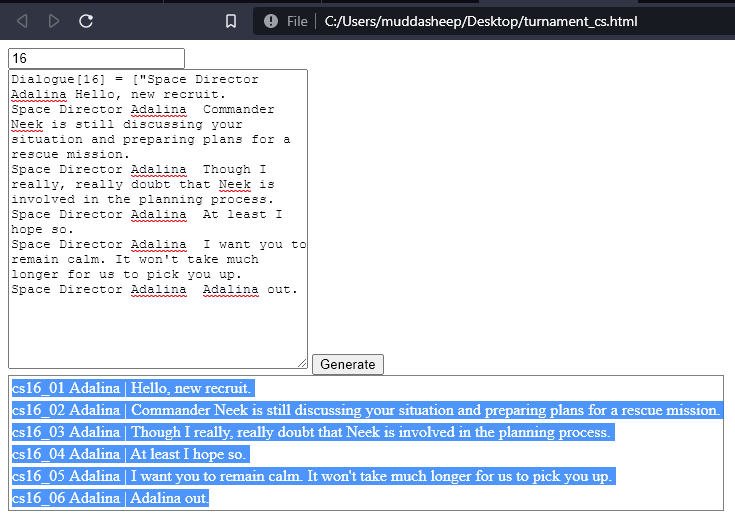The image size is (735, 521).
Task: Grab the textarea resize handle
Action: point(302,363)
